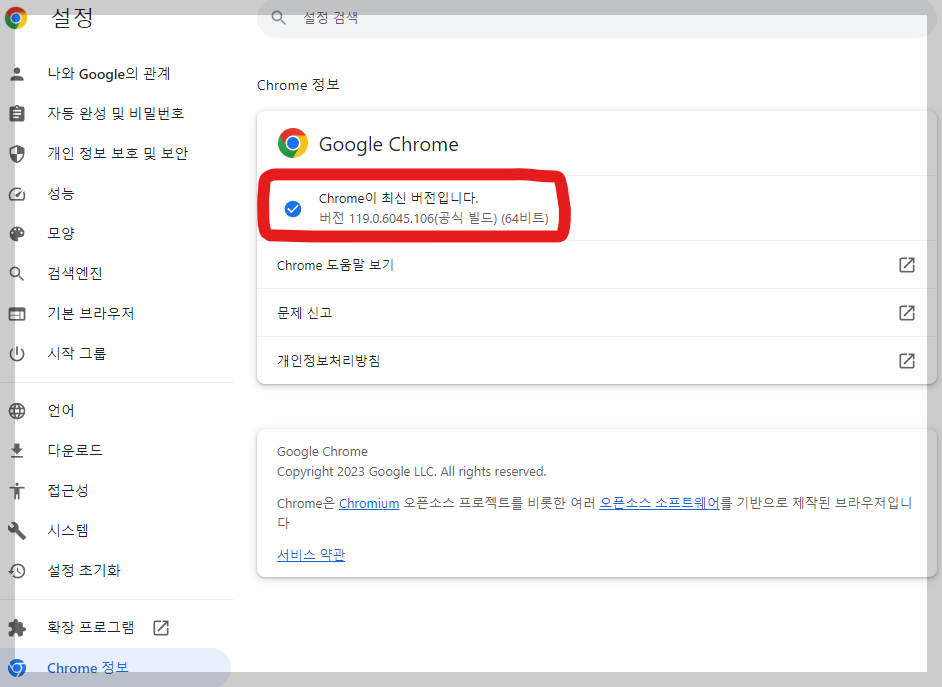Click the download arrow icon for 다운로드

point(17,450)
